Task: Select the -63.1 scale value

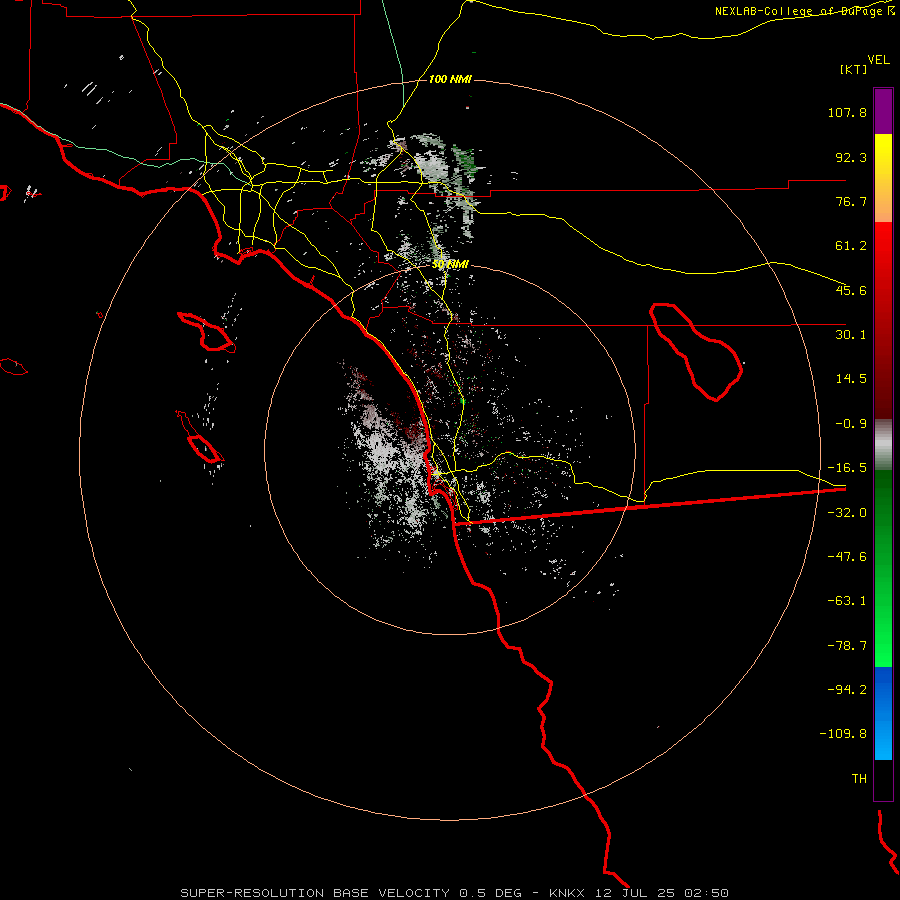Action: point(847,601)
